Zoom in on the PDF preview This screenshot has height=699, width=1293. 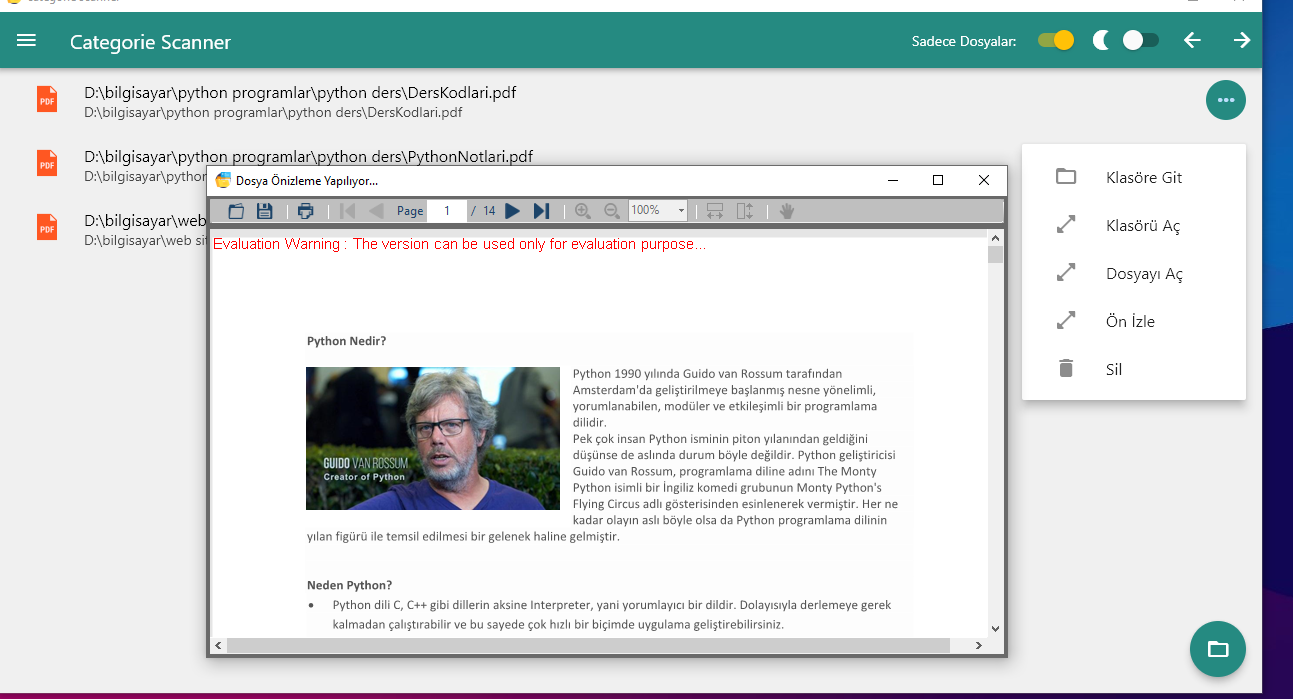[x=583, y=211]
